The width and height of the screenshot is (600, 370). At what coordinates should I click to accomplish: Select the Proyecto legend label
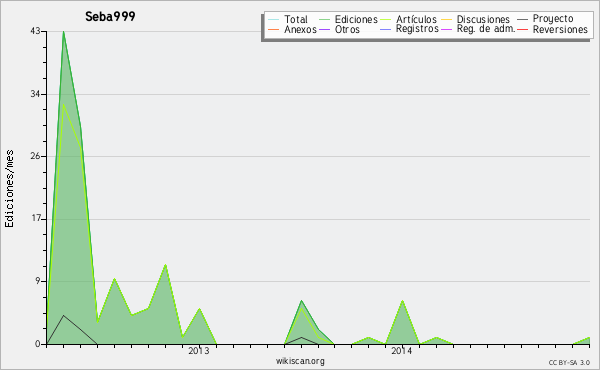(553, 19)
